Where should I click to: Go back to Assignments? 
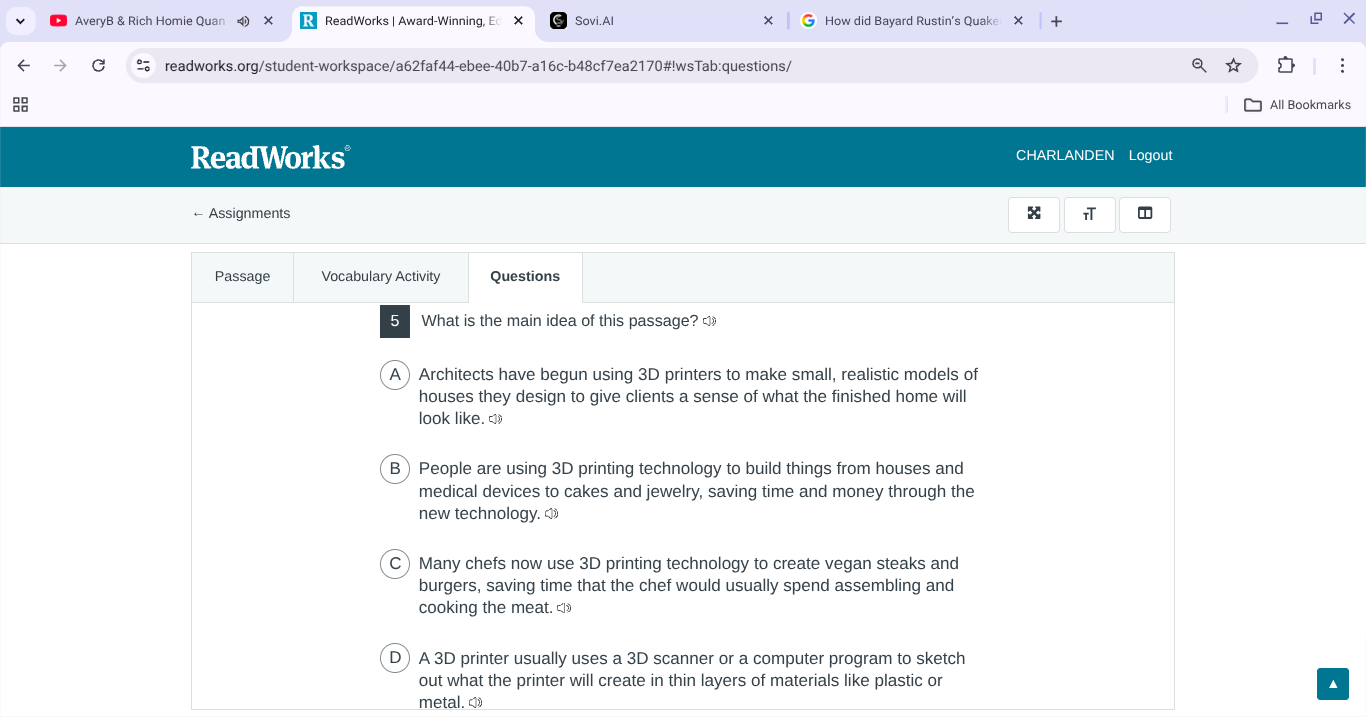tap(241, 213)
